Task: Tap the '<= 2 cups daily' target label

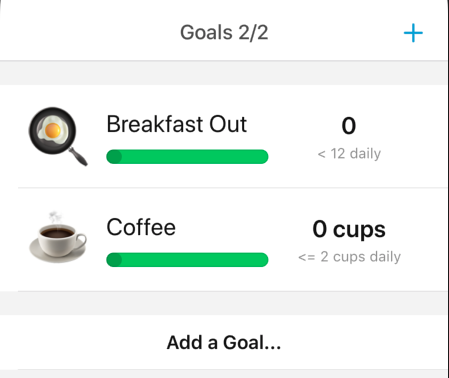Action: [x=349, y=257]
